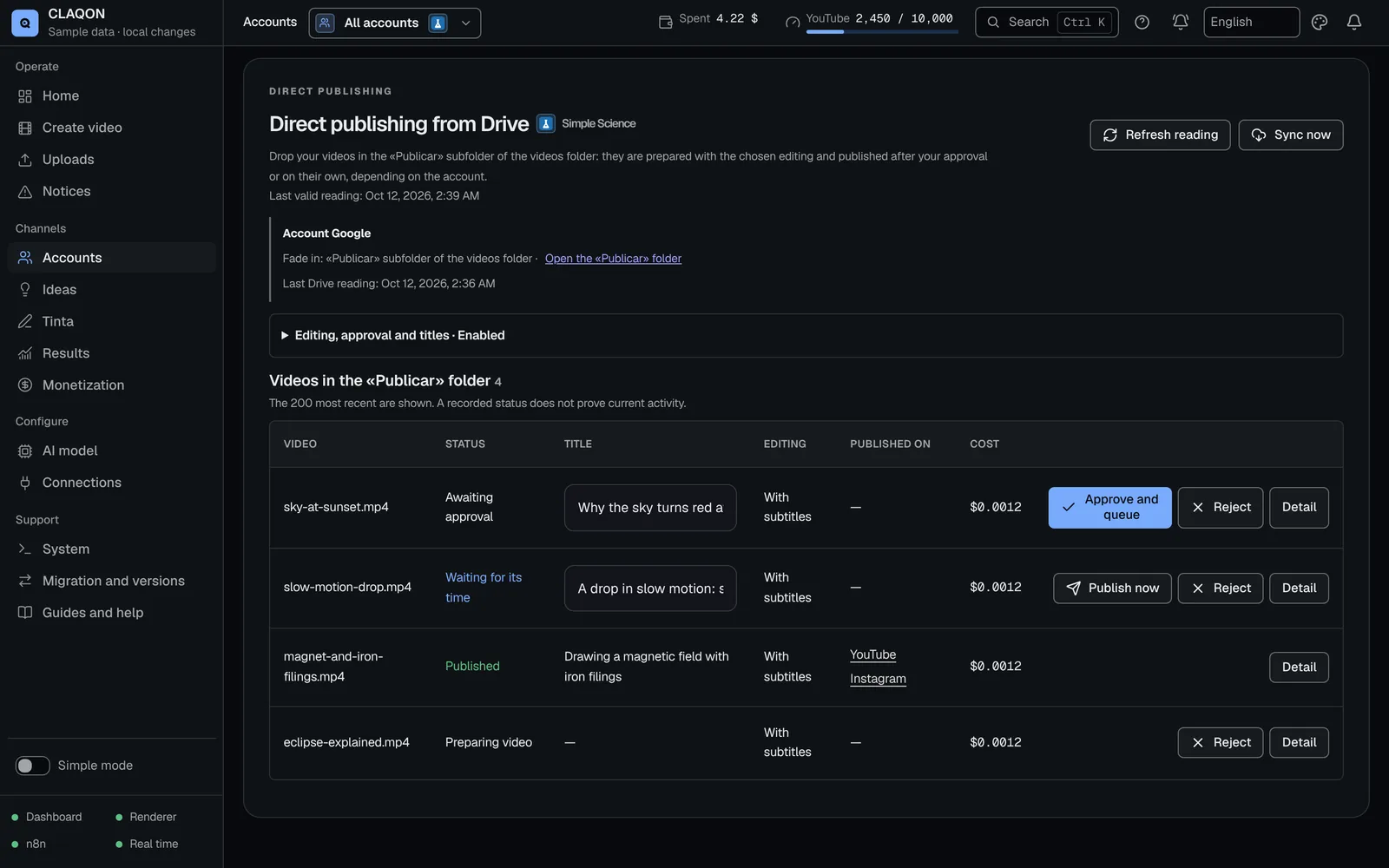Click the Ideas lightbulb icon
This screenshot has width=1389, height=868.
click(25, 290)
